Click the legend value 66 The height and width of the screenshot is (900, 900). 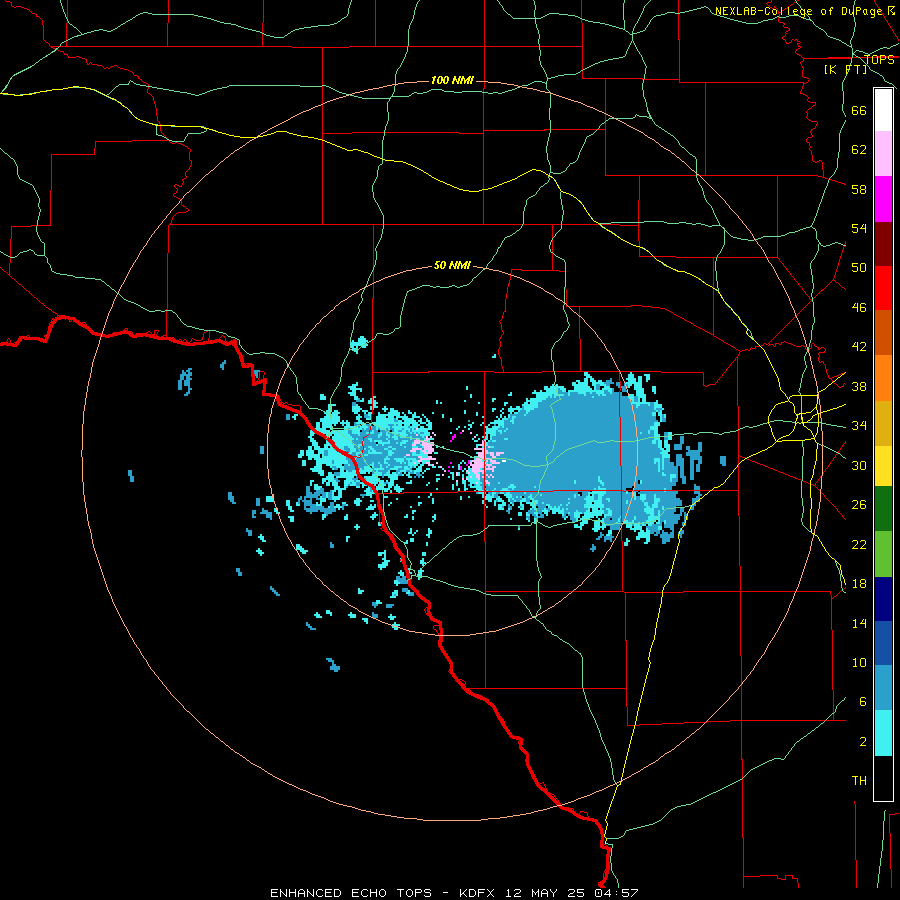(859, 110)
